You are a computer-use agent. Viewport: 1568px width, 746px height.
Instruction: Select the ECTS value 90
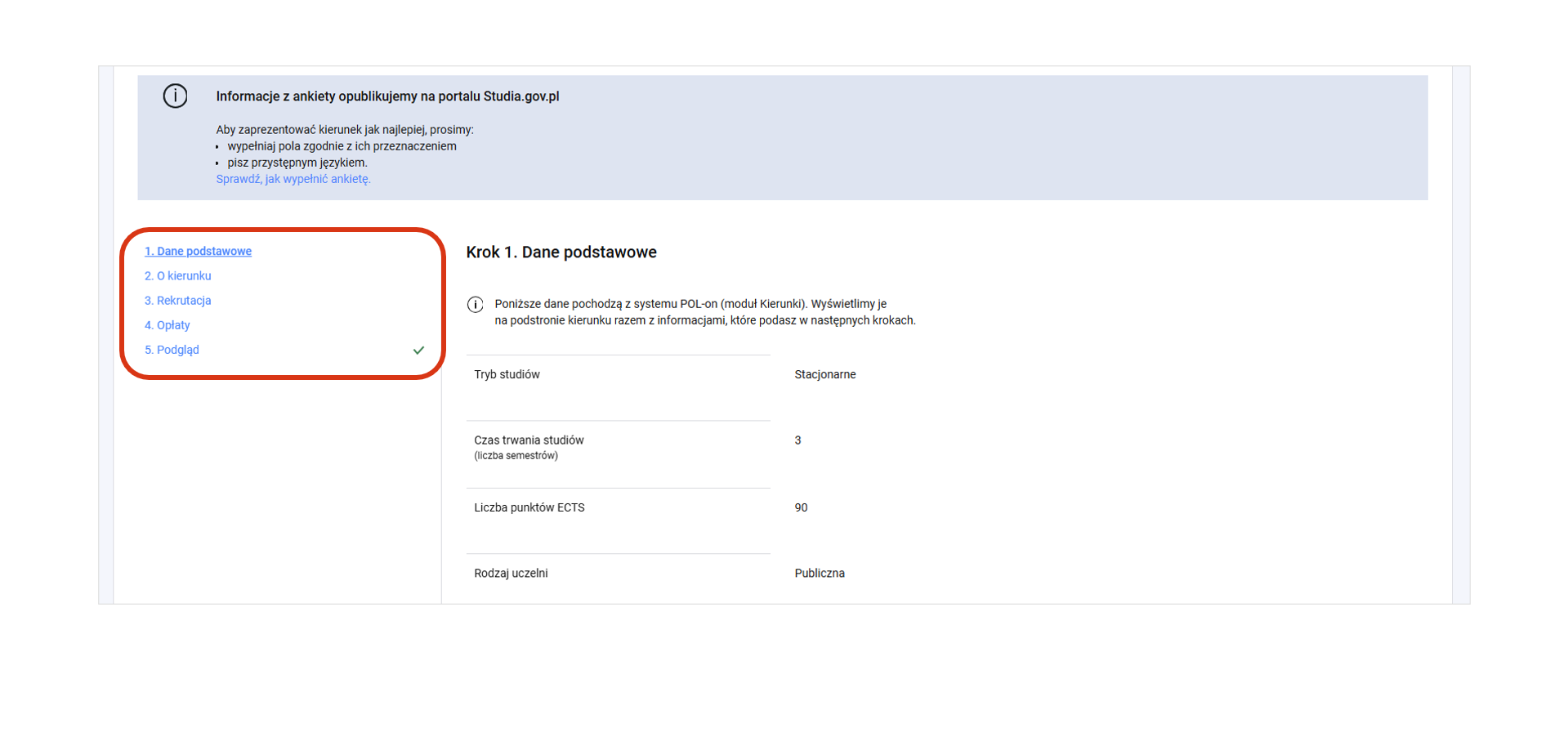pyautogui.click(x=801, y=507)
